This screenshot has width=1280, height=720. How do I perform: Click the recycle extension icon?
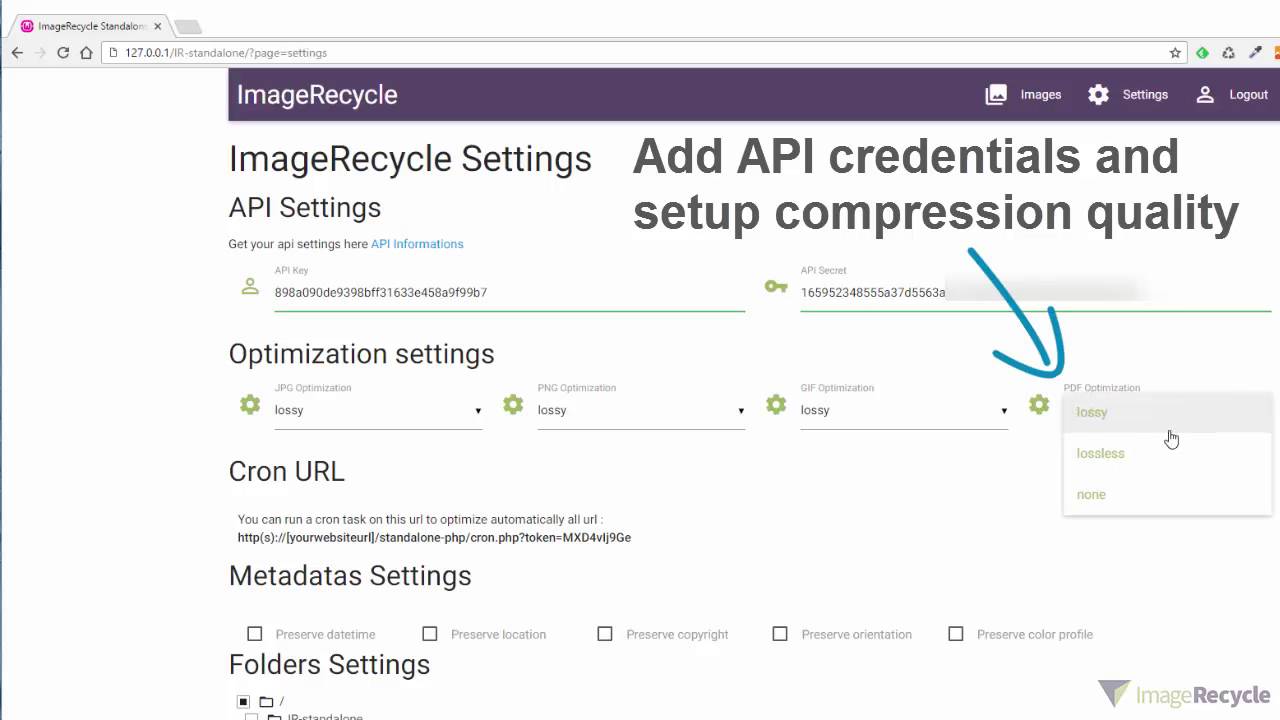1228,53
